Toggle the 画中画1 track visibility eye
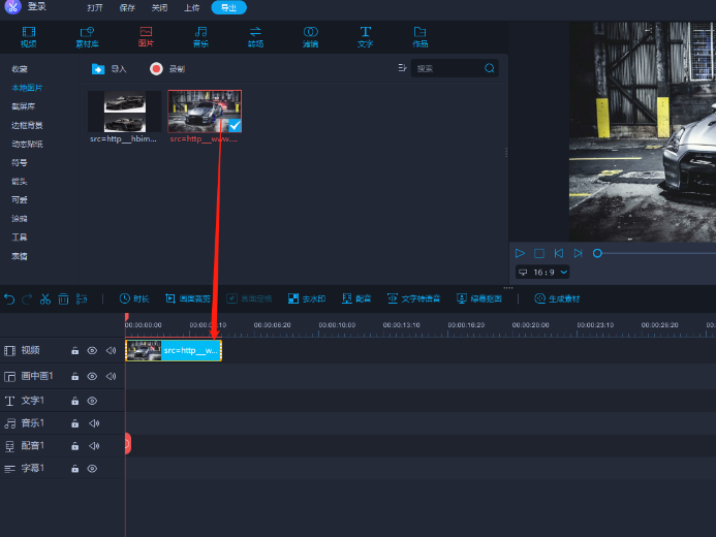Image resolution: width=716 pixels, height=537 pixels. [x=92, y=376]
